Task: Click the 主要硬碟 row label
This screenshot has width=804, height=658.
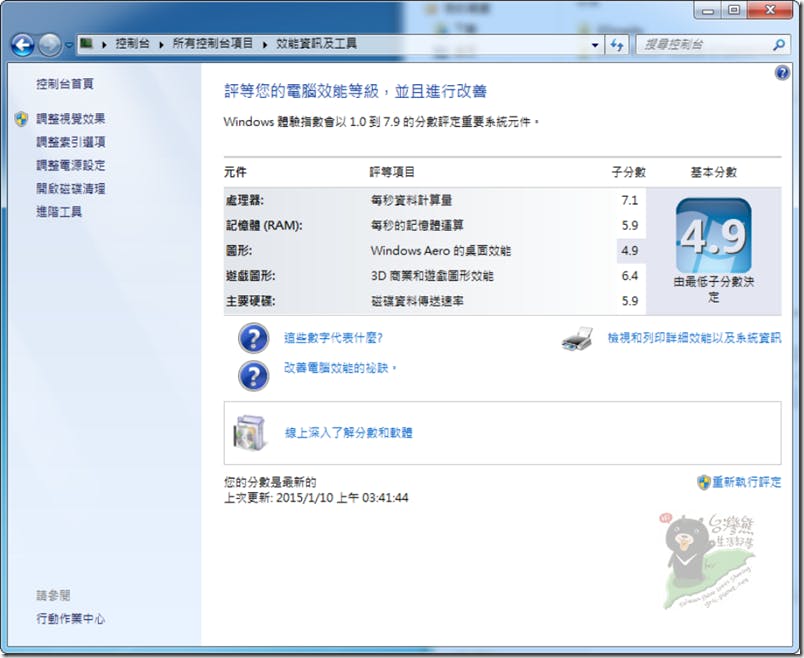Action: [250, 301]
